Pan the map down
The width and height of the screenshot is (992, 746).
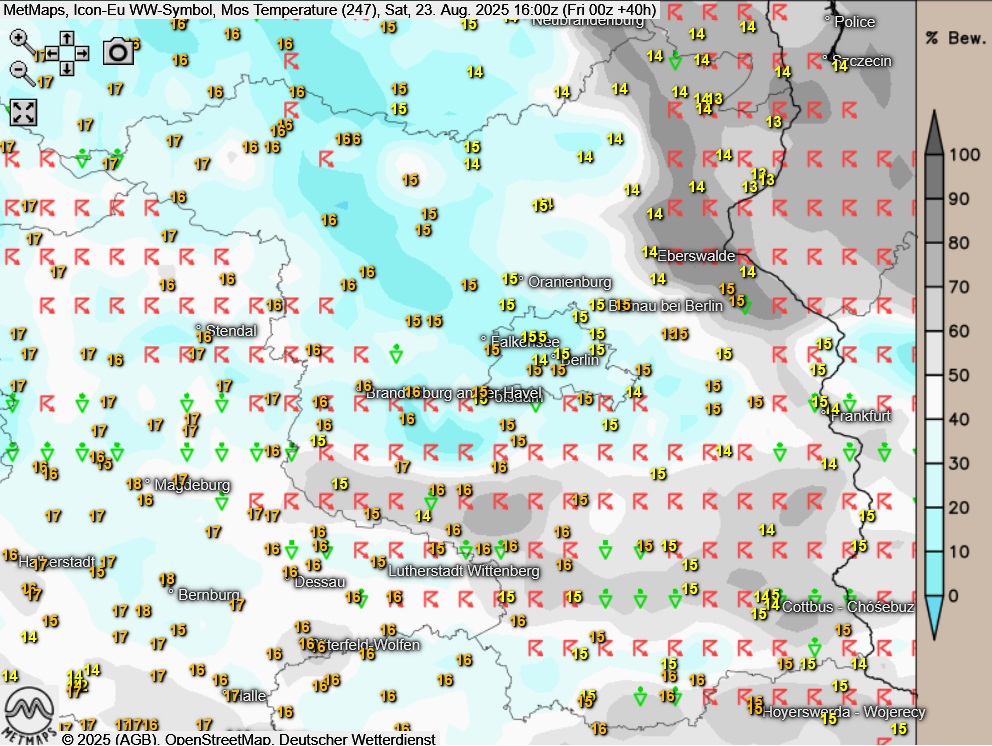tap(66, 68)
